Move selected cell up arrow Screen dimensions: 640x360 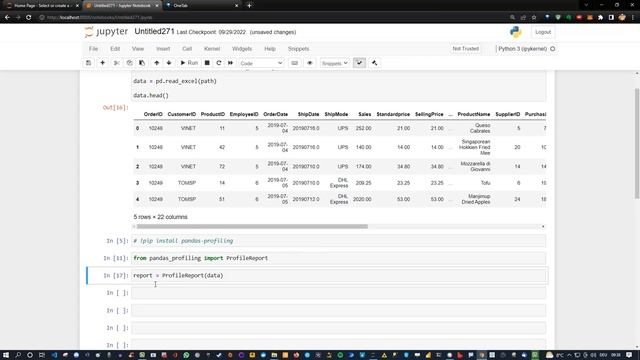click(156, 63)
